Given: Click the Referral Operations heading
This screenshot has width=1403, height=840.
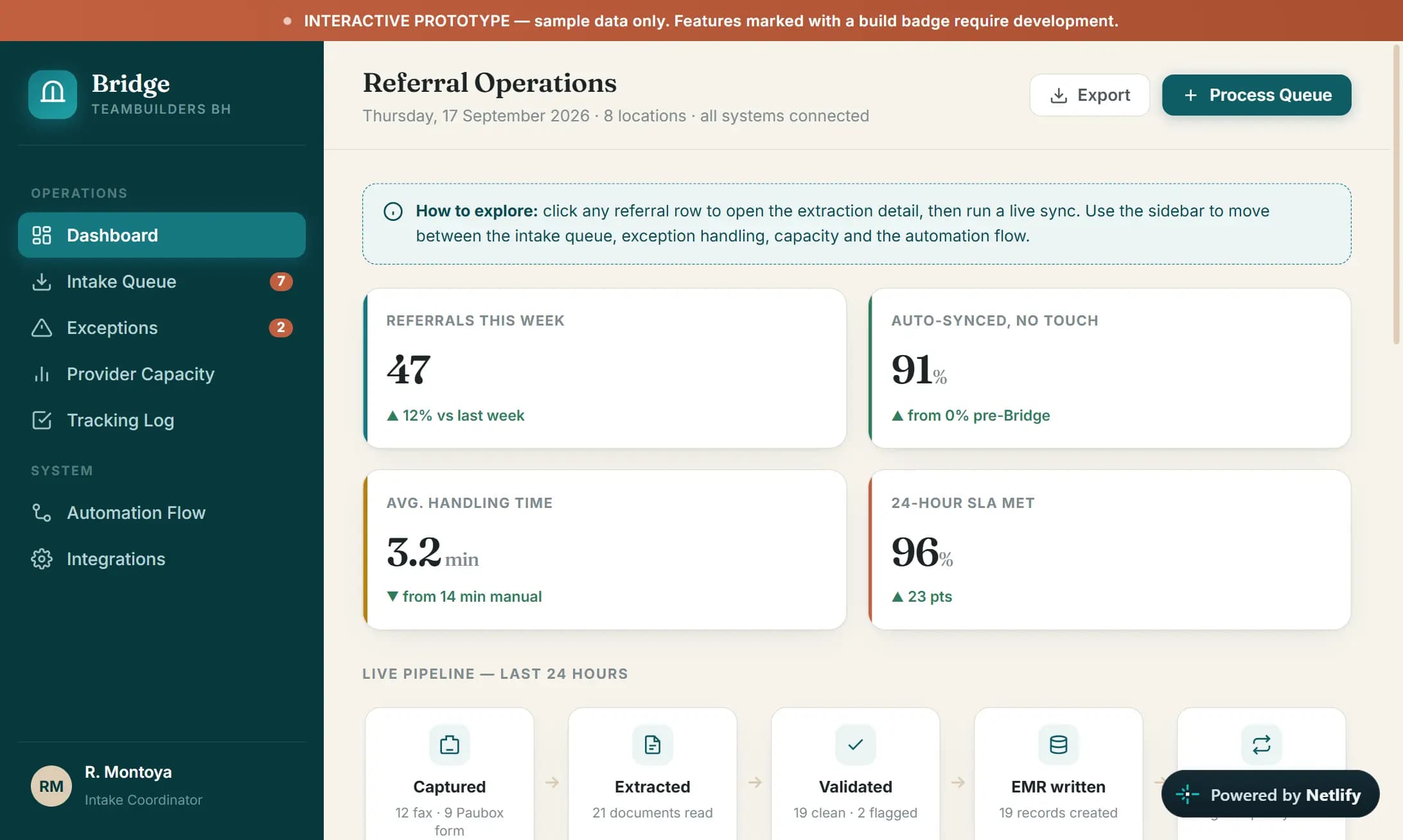Looking at the screenshot, I should pos(490,83).
